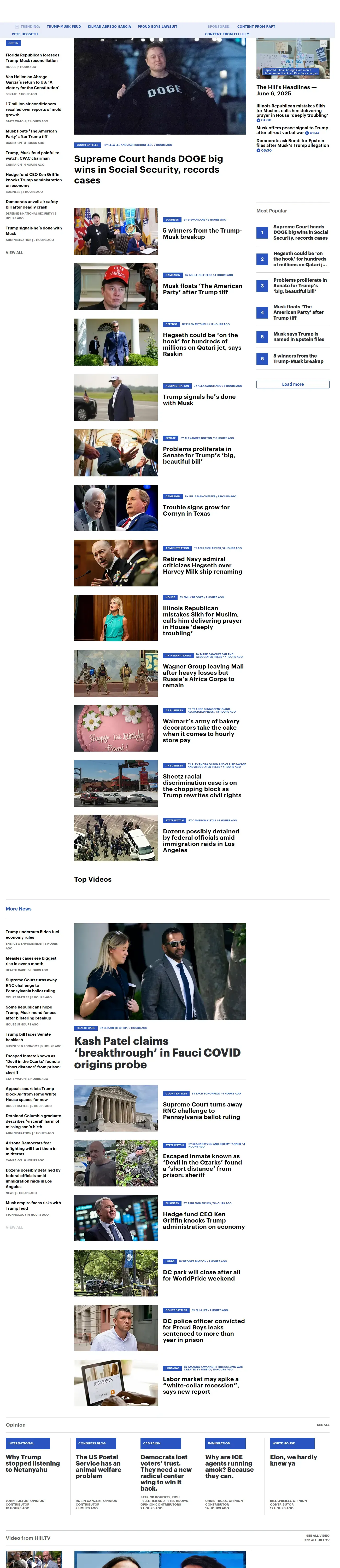
Task: Click the International opinion category tab
Action: (x=27, y=1443)
